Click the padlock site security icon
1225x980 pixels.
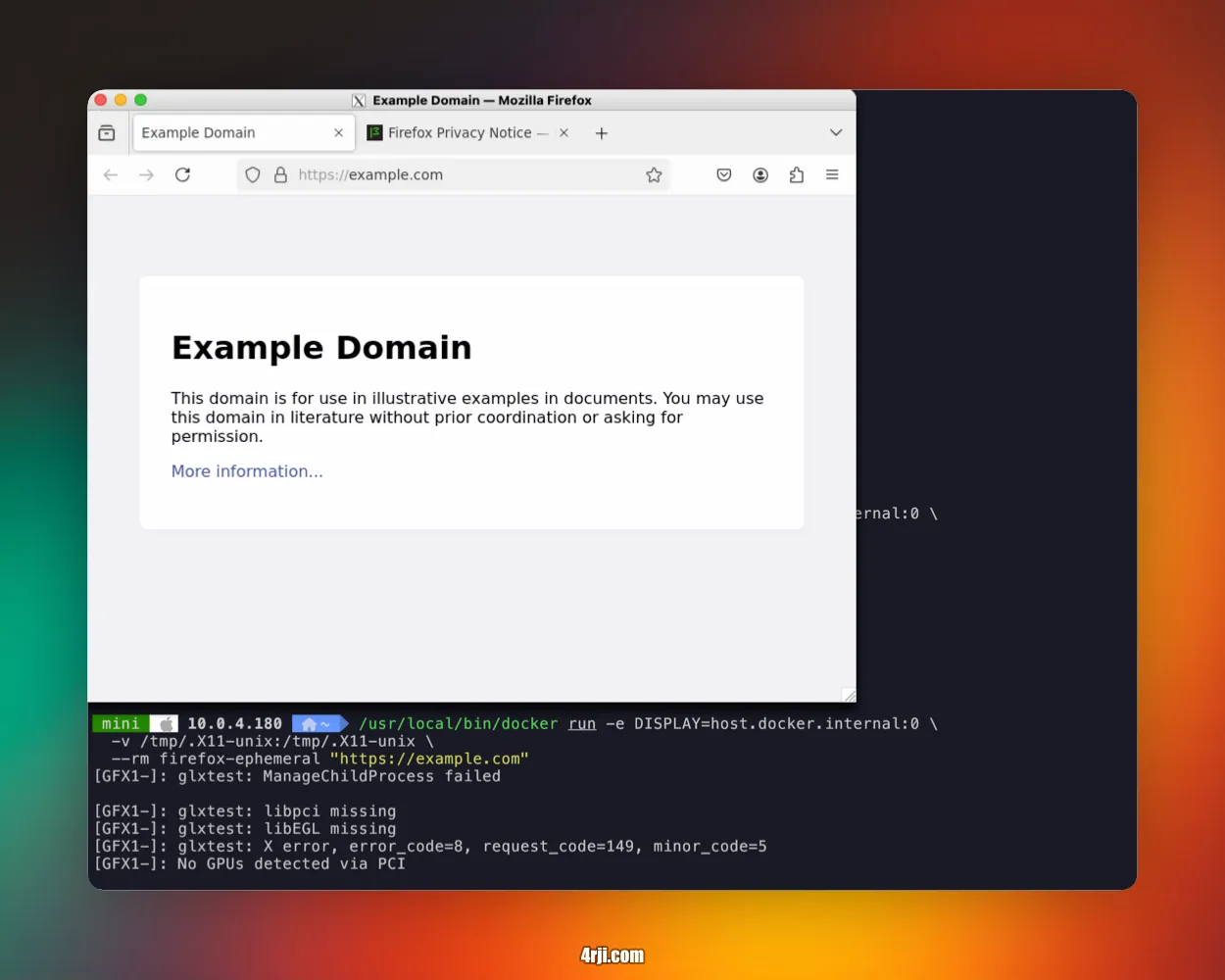280,174
